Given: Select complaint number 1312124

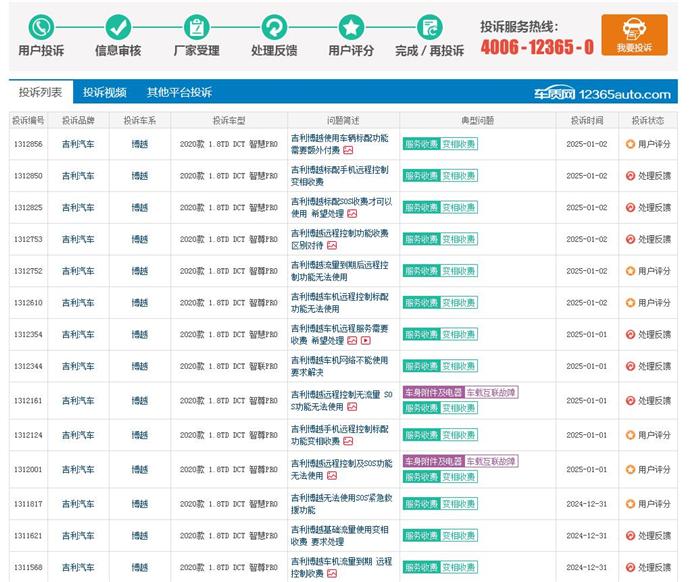Looking at the screenshot, I should coord(28,435).
